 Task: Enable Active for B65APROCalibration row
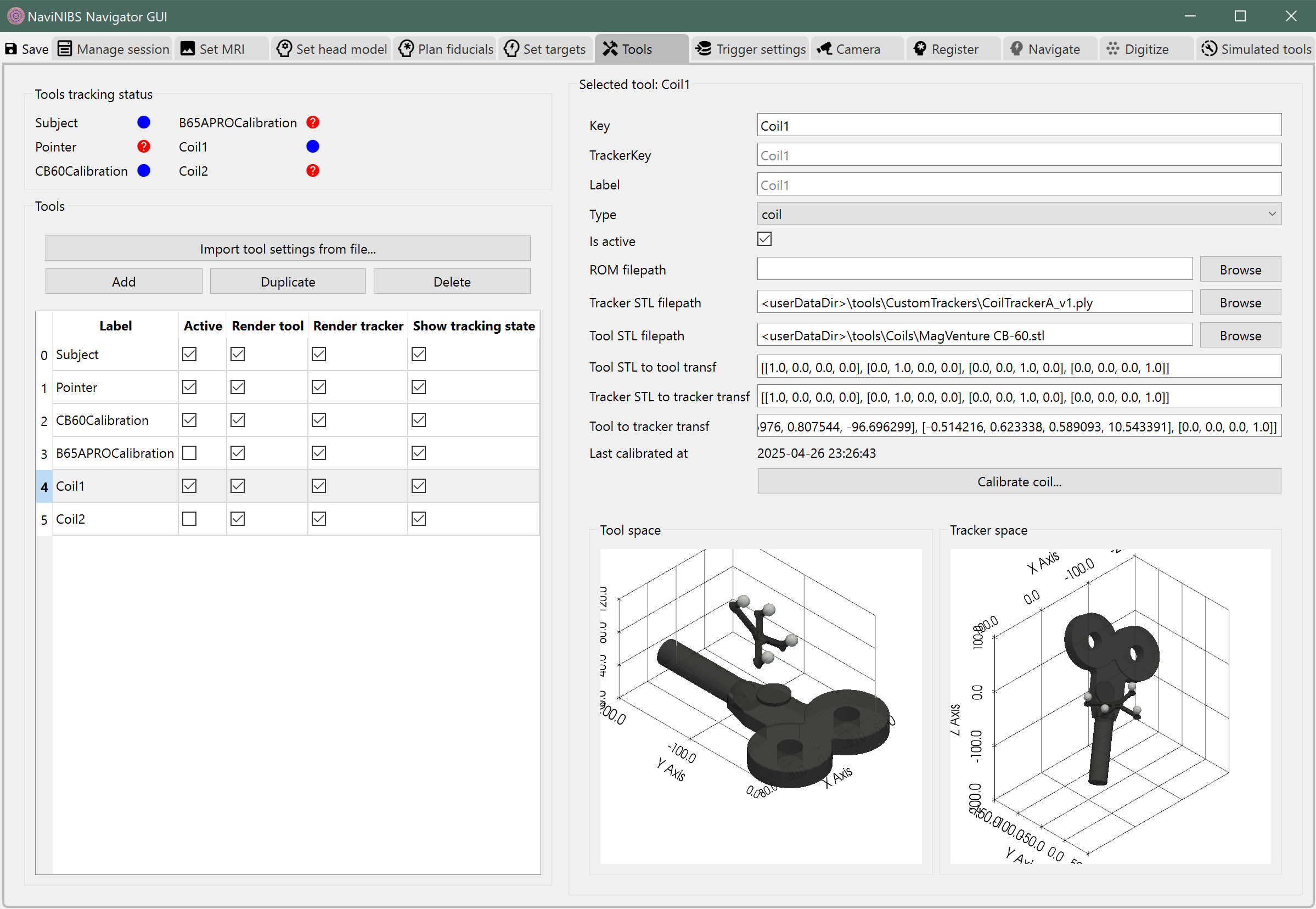click(189, 453)
